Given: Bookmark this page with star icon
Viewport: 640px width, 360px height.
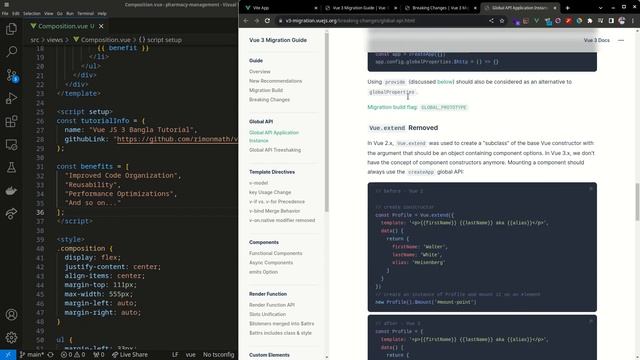Looking at the screenshot, I should click(502, 20).
